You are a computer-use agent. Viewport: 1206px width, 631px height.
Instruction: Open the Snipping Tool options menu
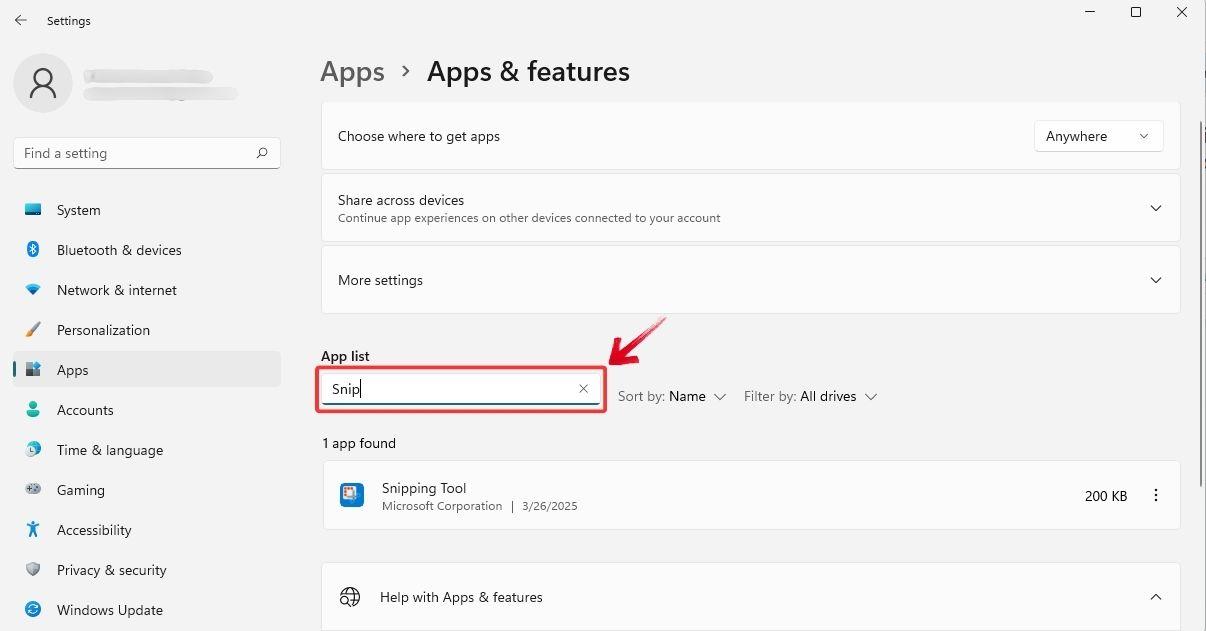coord(1156,495)
